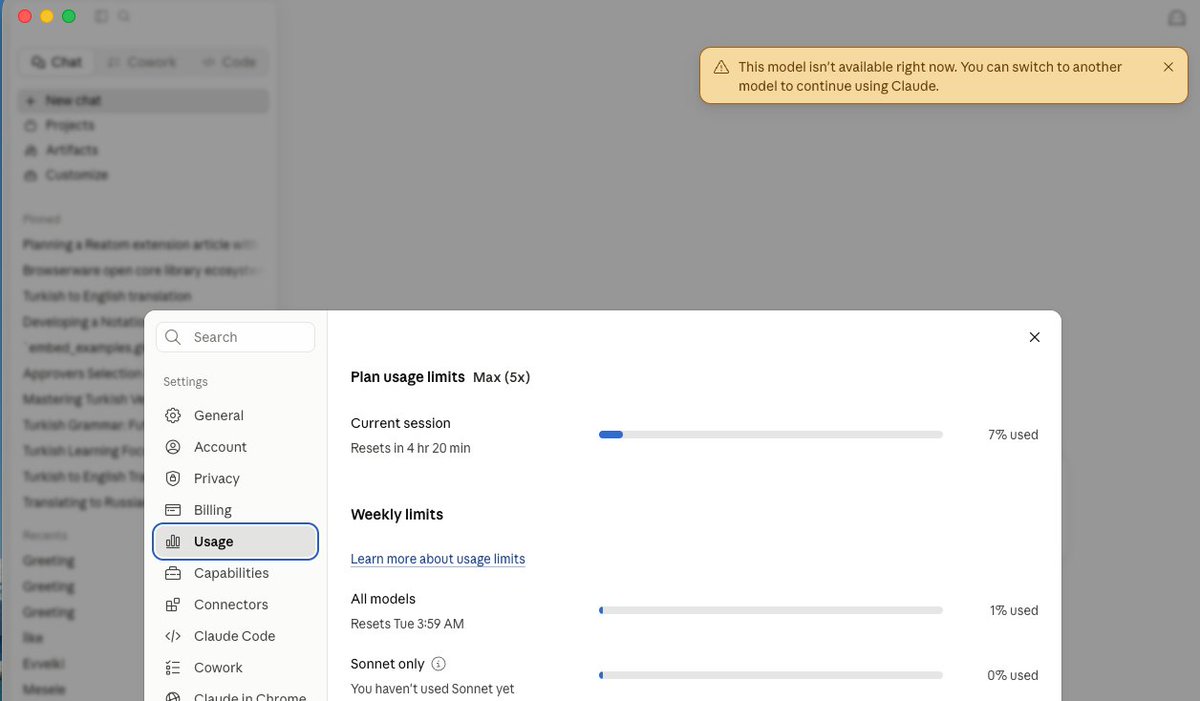Open Artifacts in main sidebar

pyautogui.click(x=143, y=150)
